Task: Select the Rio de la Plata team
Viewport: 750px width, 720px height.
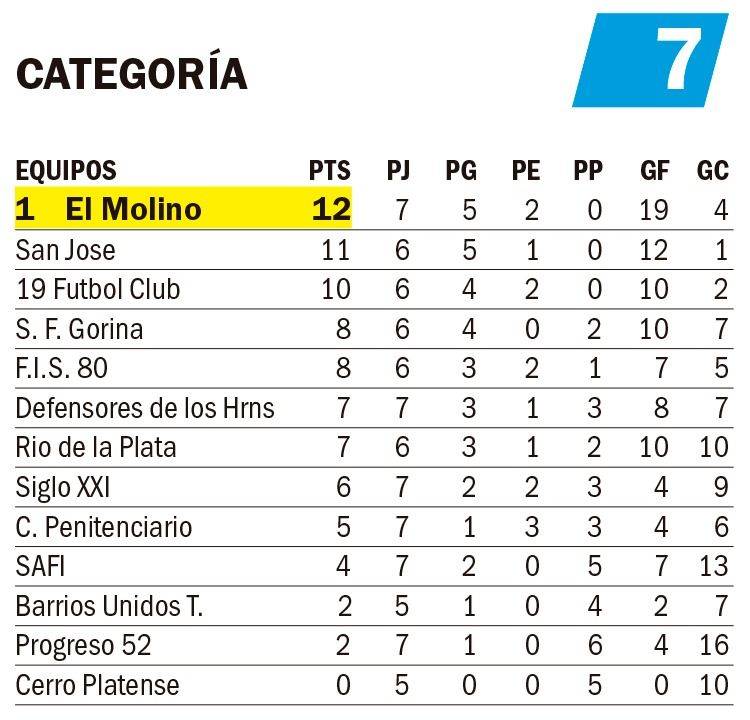Action: coord(96,447)
